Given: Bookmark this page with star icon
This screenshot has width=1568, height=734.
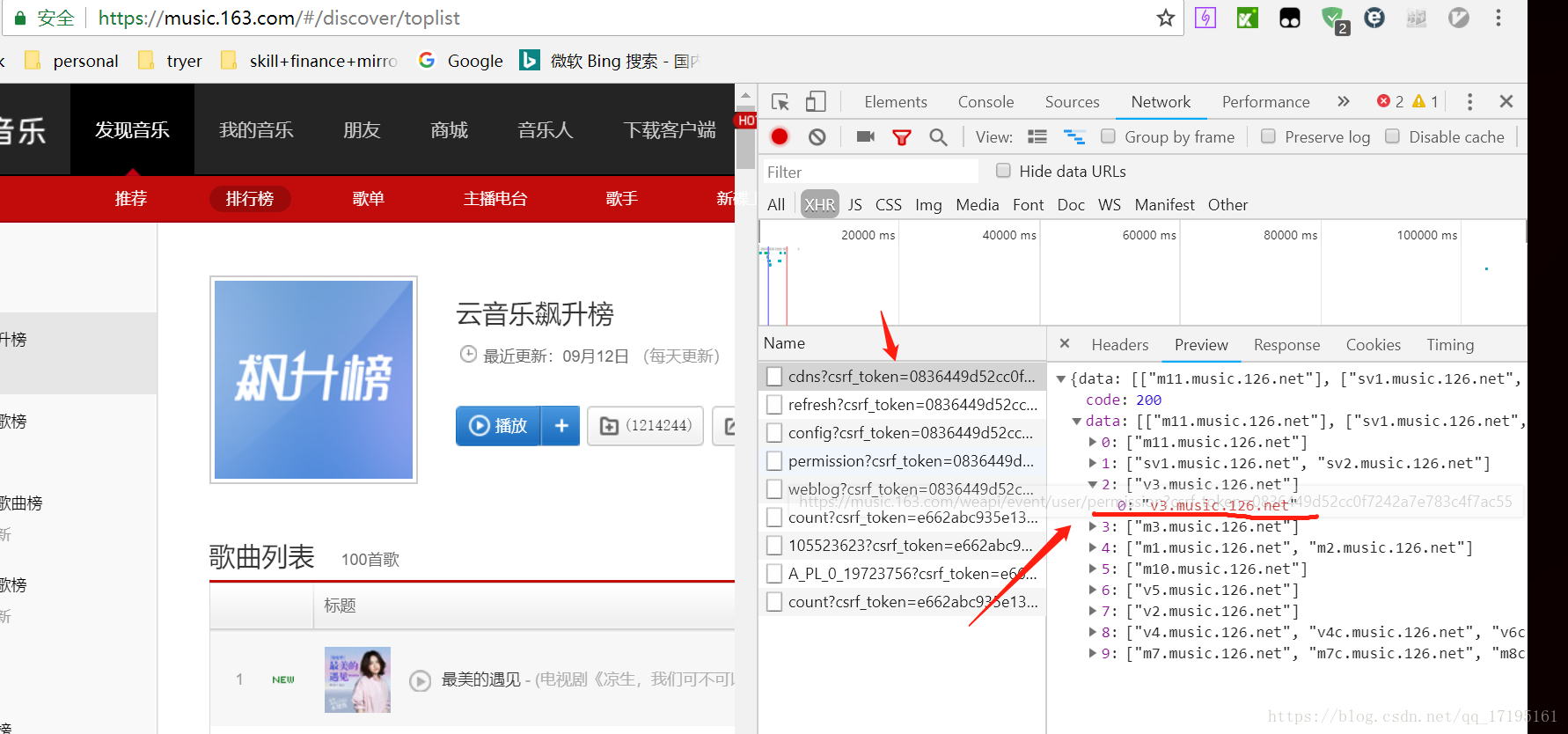Looking at the screenshot, I should pyautogui.click(x=1166, y=18).
